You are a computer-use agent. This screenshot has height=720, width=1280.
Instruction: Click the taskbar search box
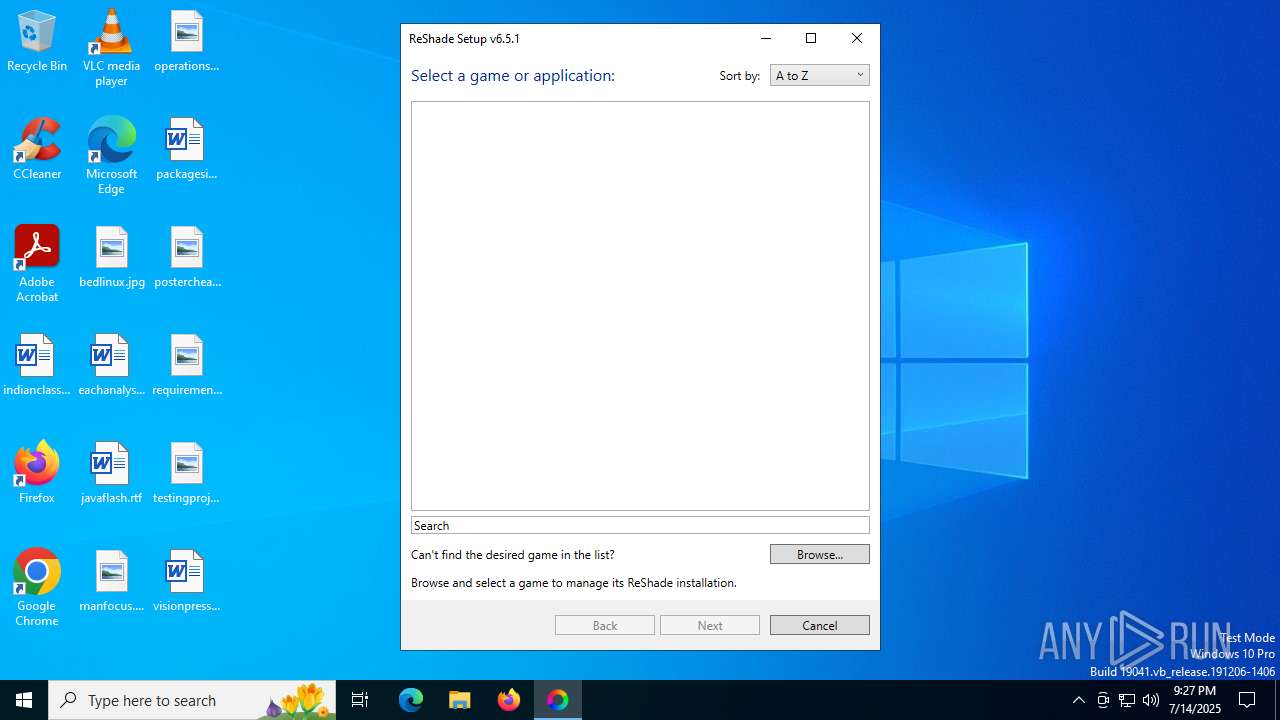pyautogui.click(x=192, y=700)
